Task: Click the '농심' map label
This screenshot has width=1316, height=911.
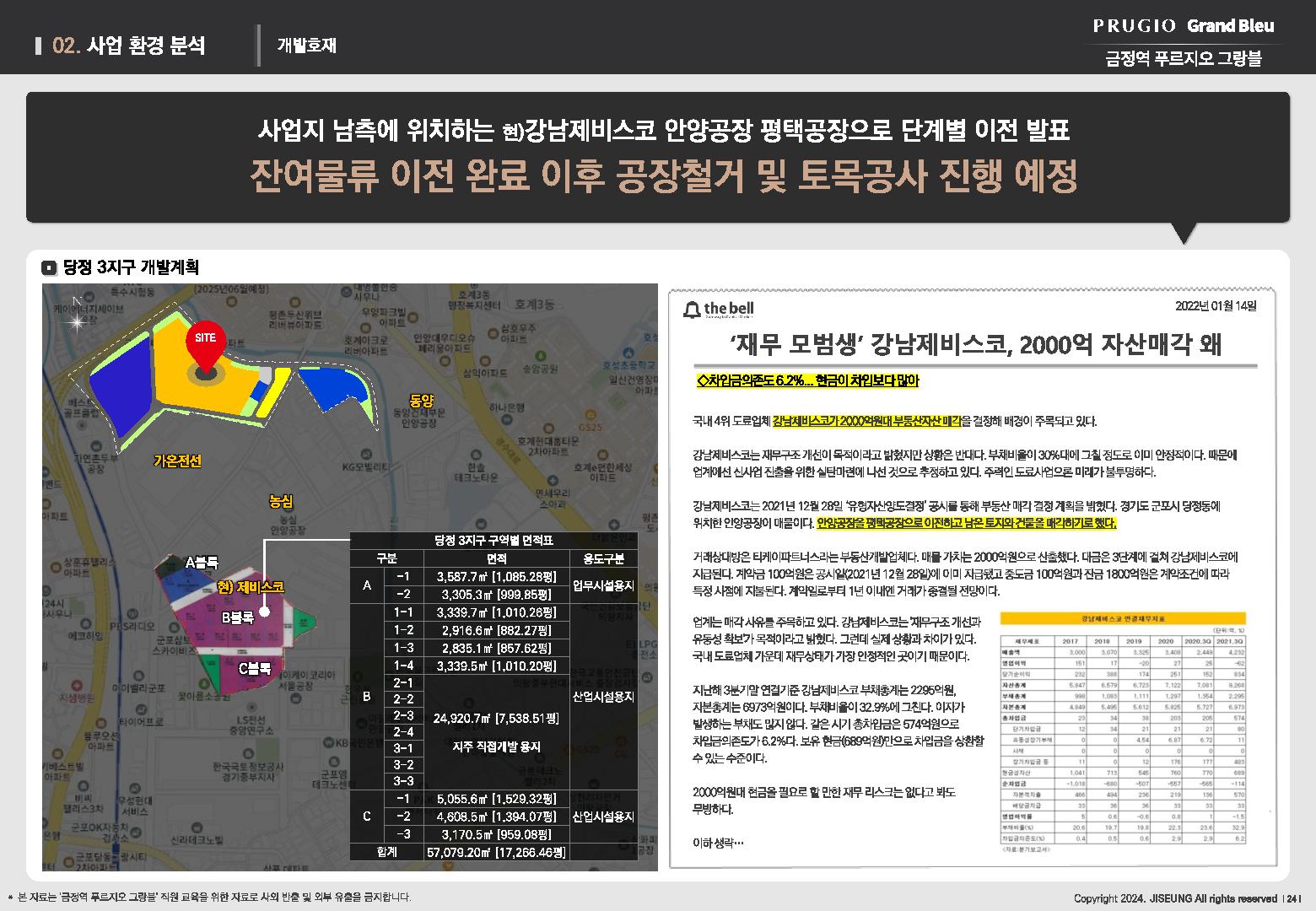Action: [x=281, y=501]
